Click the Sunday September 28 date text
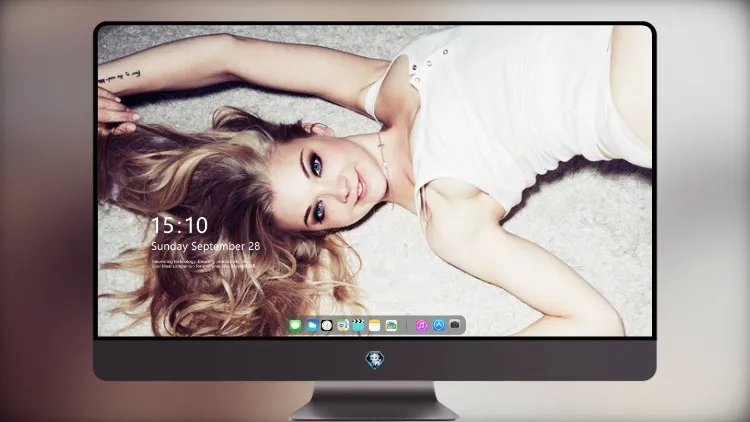Image resolution: width=750 pixels, height=422 pixels. [206, 246]
